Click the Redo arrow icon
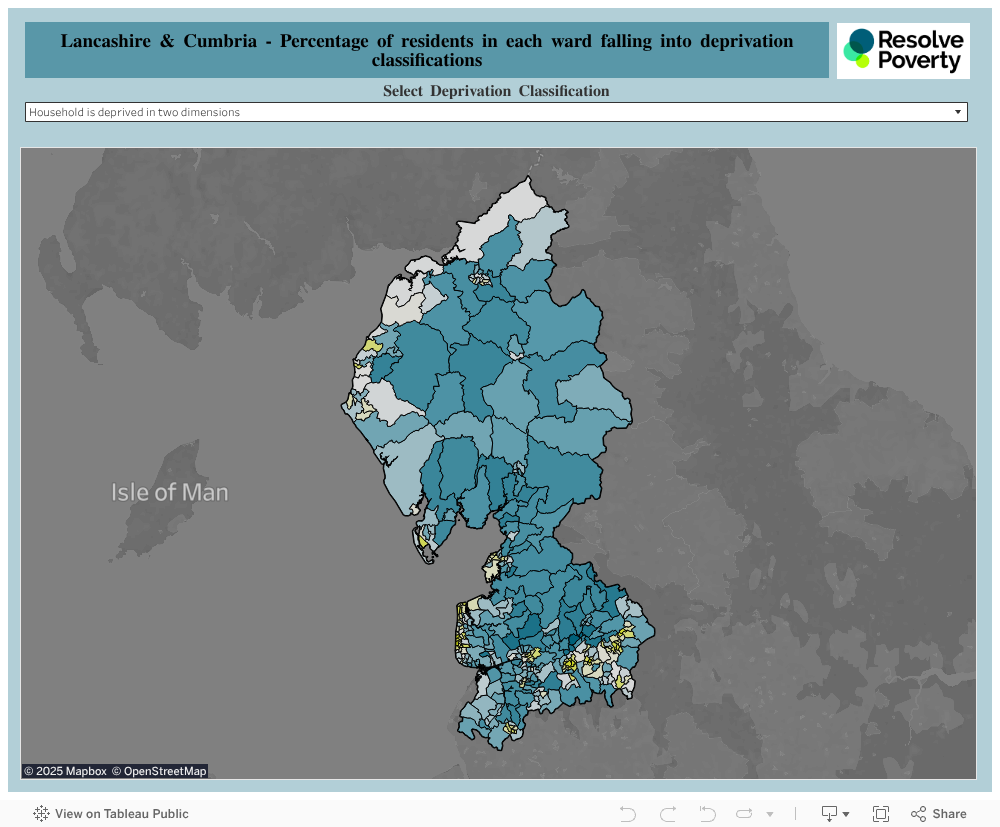The image size is (1000, 827). point(668,814)
